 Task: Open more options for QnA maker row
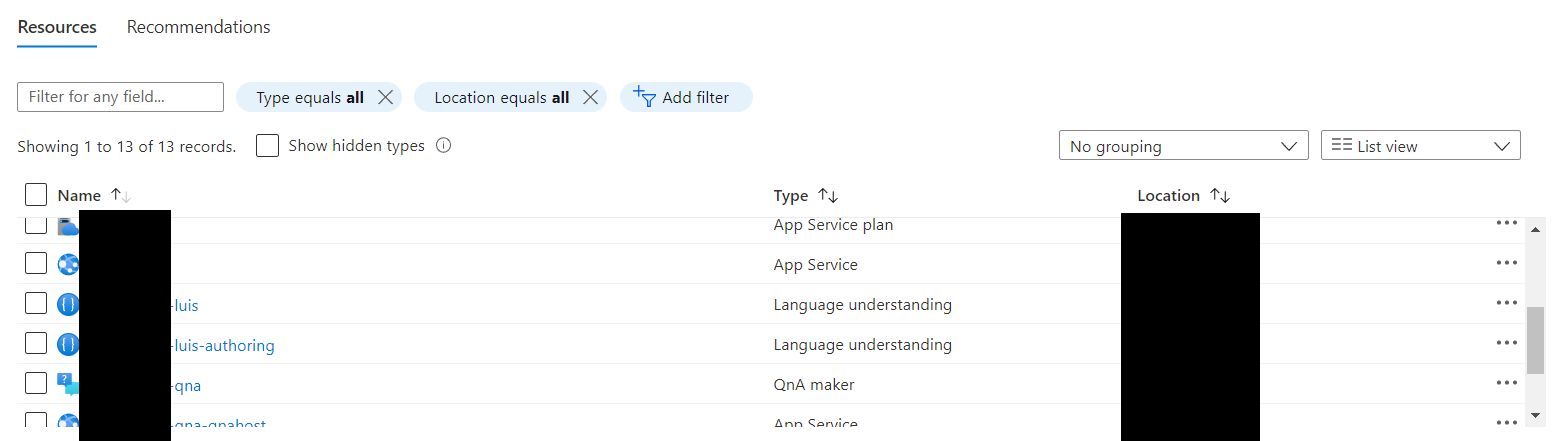pyautogui.click(x=1507, y=383)
